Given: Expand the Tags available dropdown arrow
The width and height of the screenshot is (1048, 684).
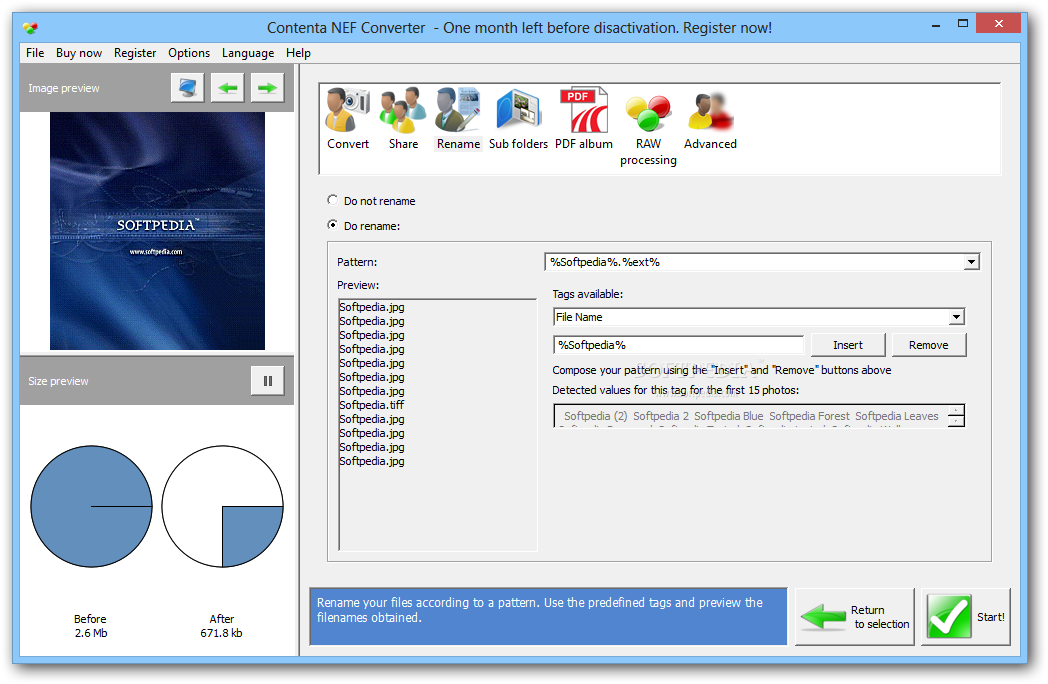Looking at the screenshot, I should pos(956,317).
